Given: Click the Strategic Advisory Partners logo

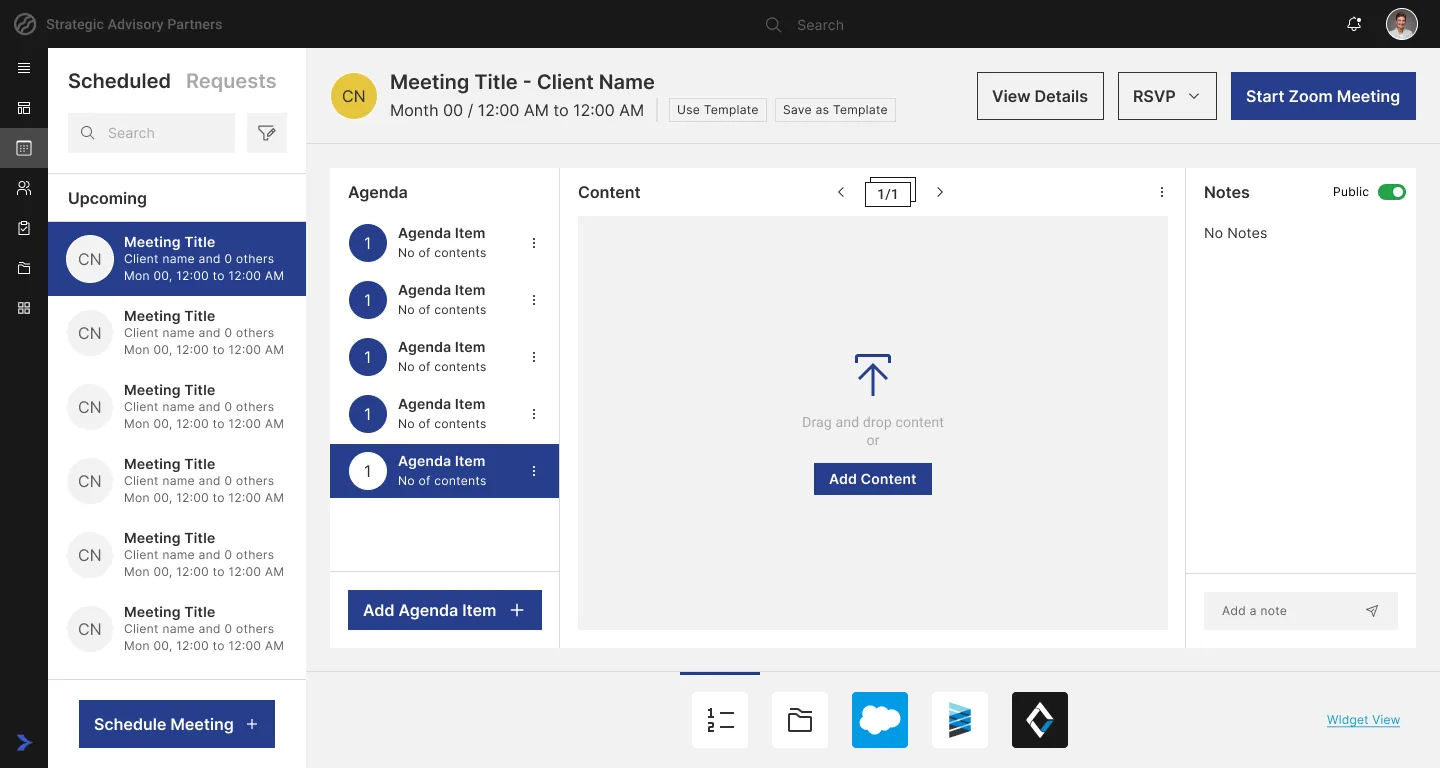Looking at the screenshot, I should pyautogui.click(x=26, y=24).
